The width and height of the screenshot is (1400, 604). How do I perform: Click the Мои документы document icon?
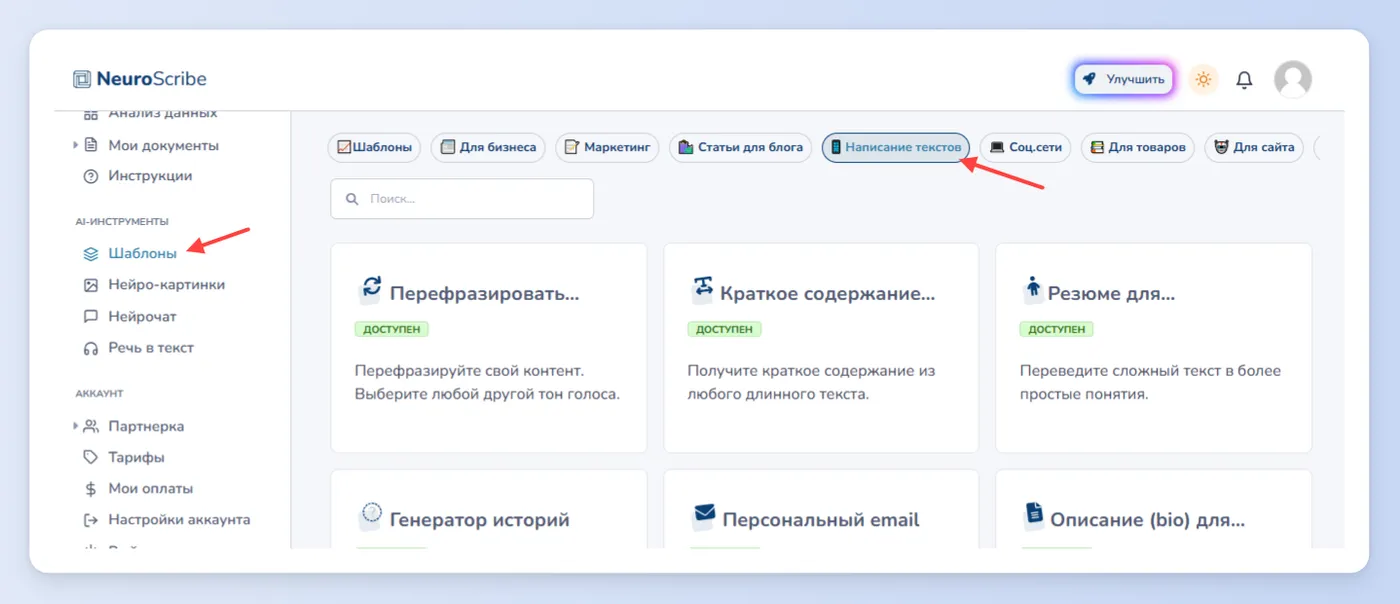tap(91, 145)
